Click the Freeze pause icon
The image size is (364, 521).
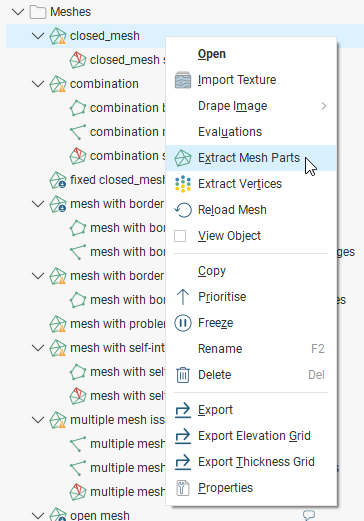183,323
